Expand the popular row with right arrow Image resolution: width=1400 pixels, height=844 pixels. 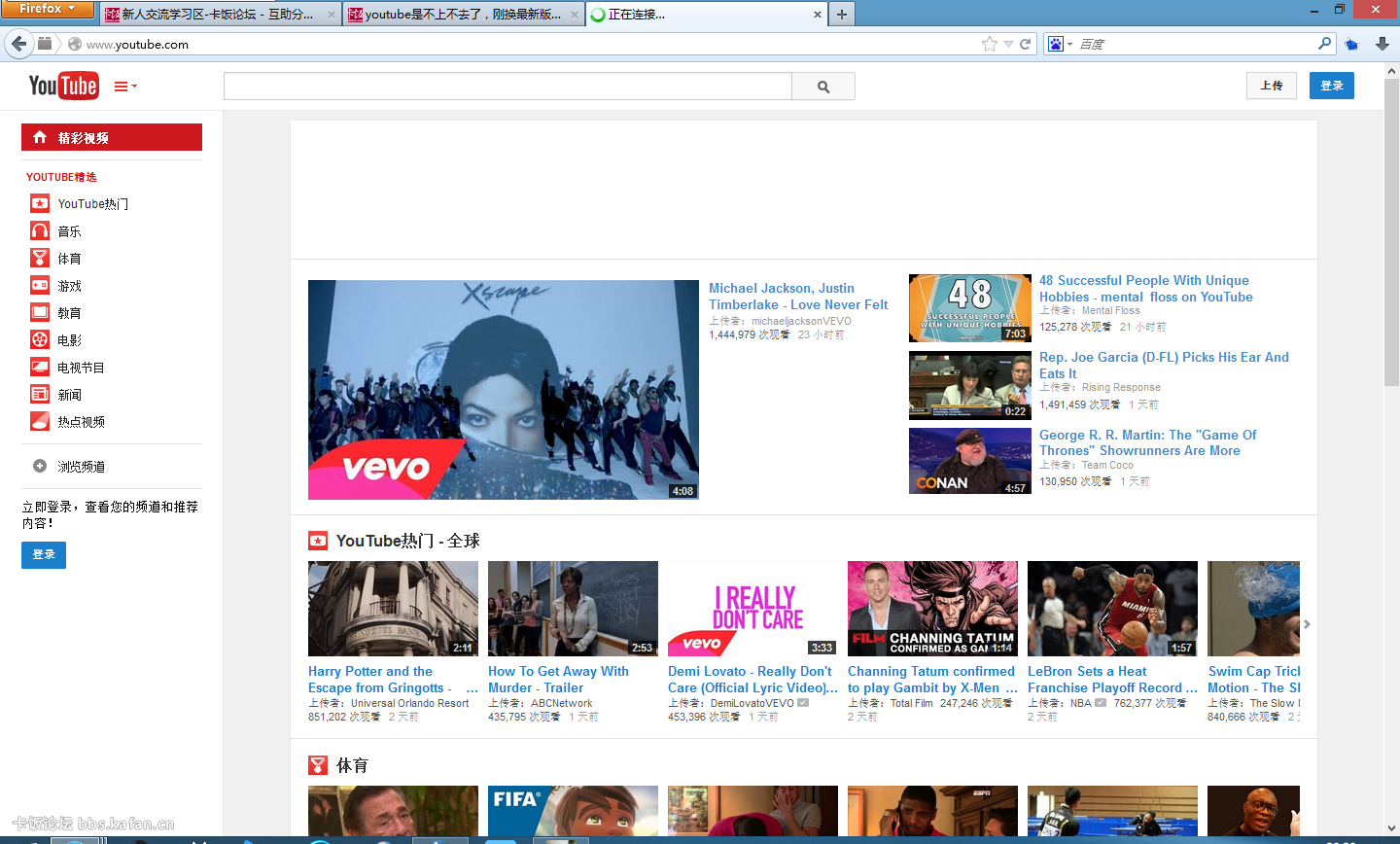coord(1308,624)
